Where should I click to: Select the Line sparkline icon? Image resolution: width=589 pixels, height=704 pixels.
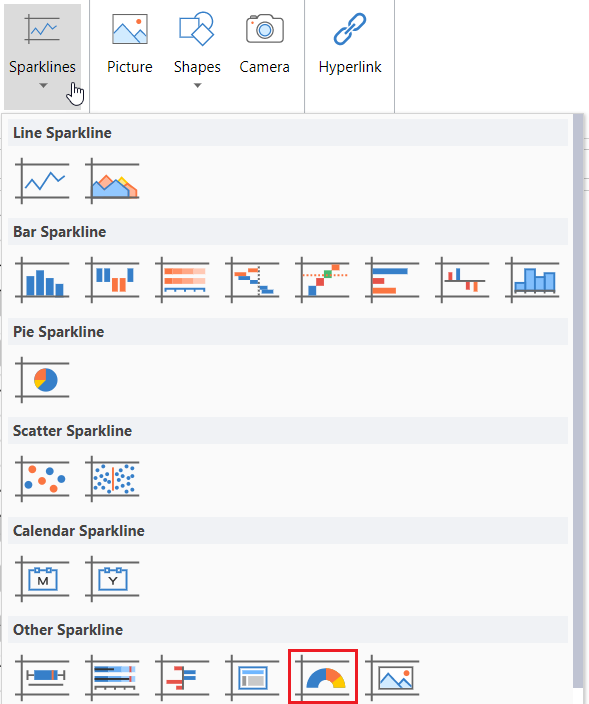pyautogui.click(x=42, y=181)
